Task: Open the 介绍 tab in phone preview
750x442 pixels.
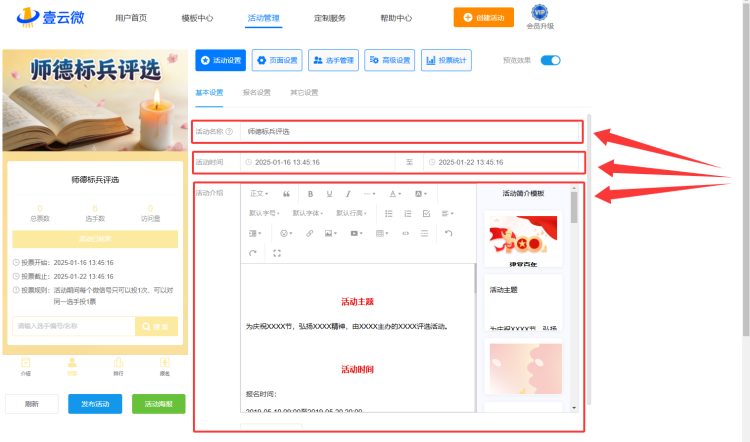Action: [26, 366]
